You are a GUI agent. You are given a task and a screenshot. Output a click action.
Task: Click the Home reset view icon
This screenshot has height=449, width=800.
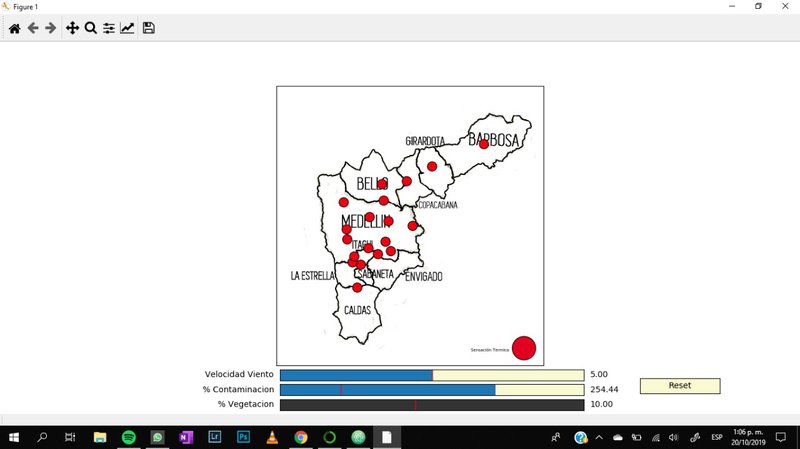(14, 29)
